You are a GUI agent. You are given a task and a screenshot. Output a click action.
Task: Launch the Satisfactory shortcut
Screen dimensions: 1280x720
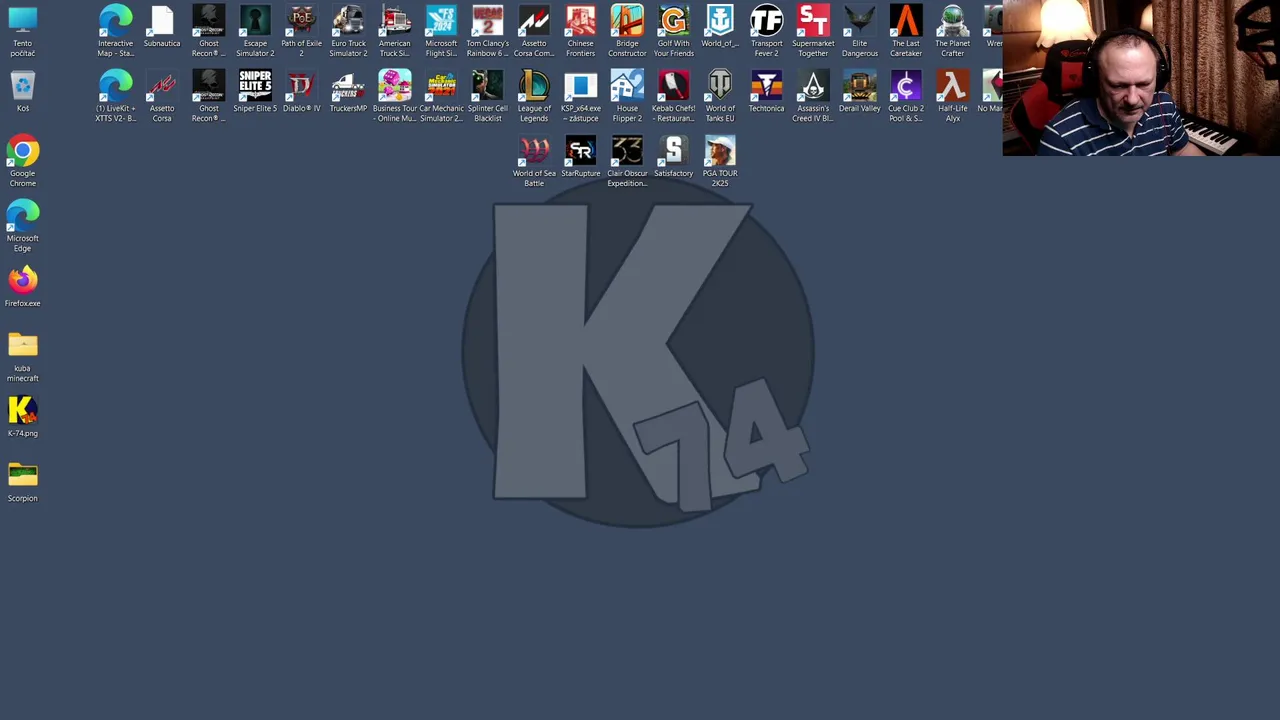tap(673, 157)
